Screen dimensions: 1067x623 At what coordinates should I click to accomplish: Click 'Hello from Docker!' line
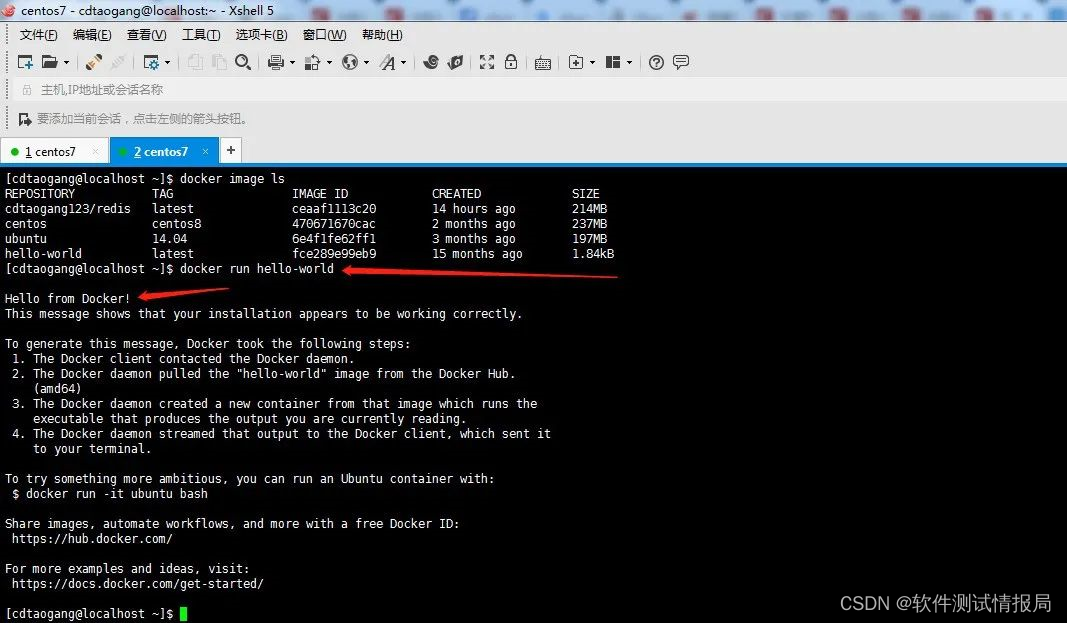pos(67,299)
